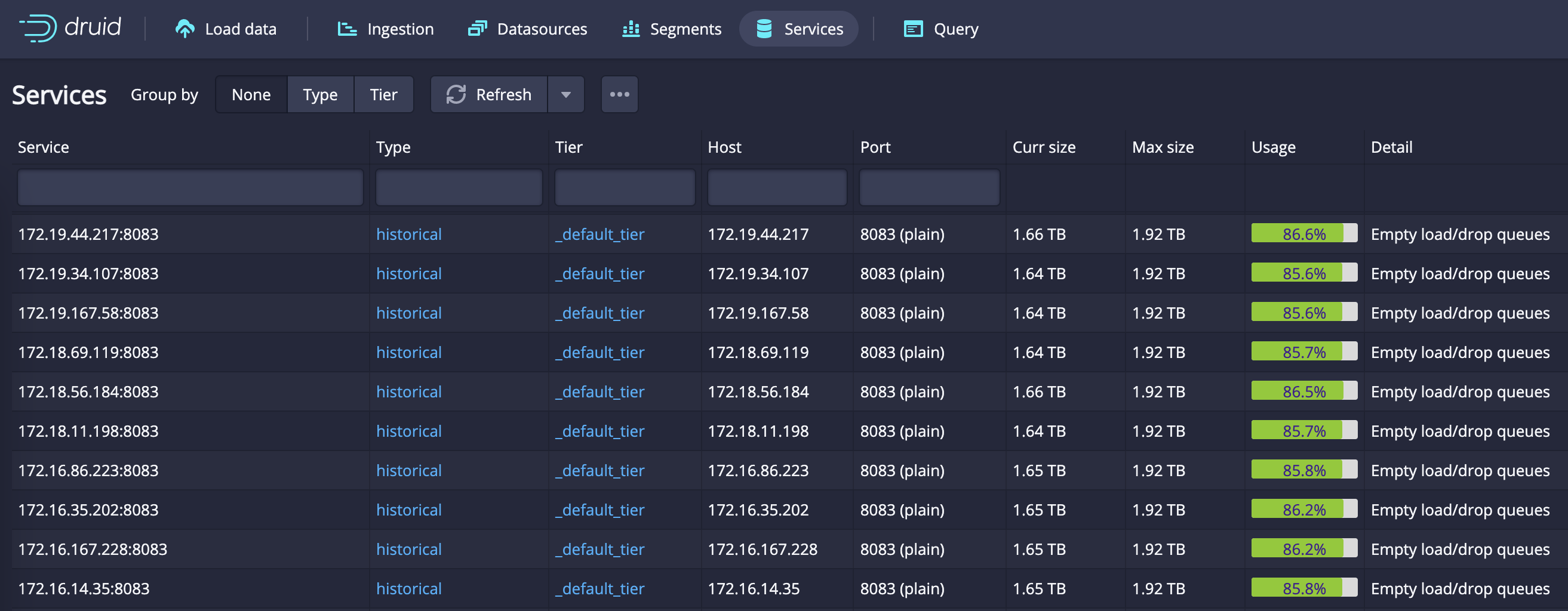The image size is (1568, 611).
Task: Click the Load data cloud icon
Action: [185, 29]
